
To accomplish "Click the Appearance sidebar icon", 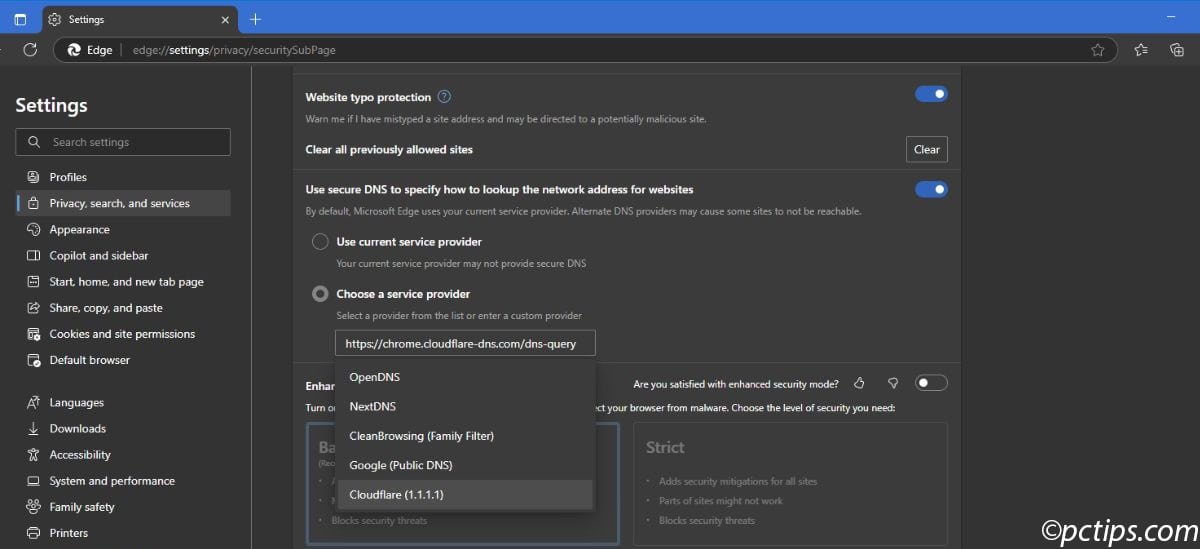I will pos(34,229).
